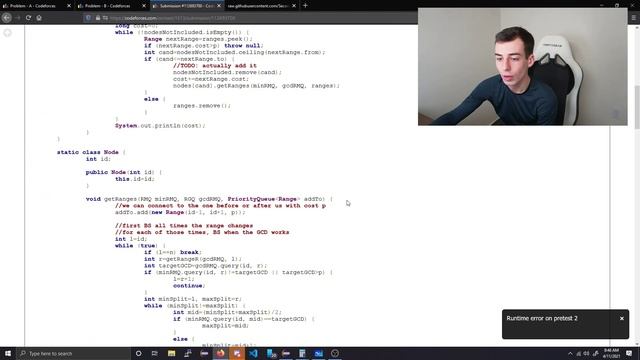This screenshot has height=360, width=640.
Task: Click the site security padlock icon
Action: pyautogui.click(x=98, y=18)
